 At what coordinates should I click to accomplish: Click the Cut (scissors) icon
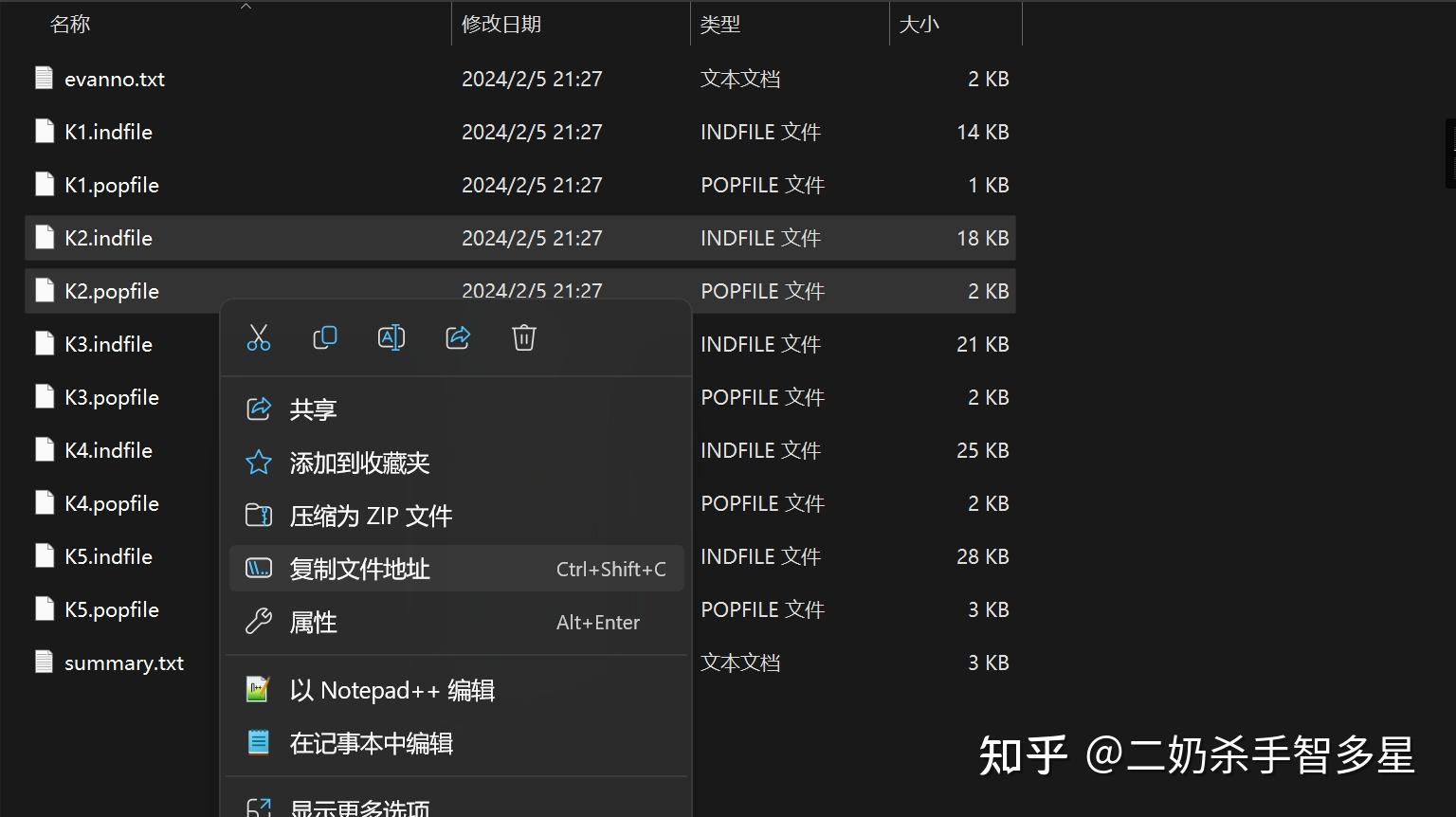[259, 336]
